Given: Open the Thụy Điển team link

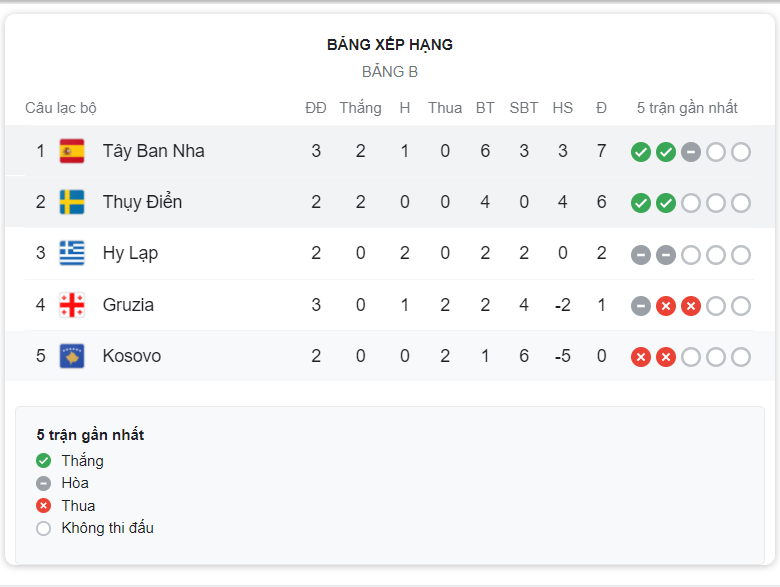Looking at the screenshot, I should 142,202.
